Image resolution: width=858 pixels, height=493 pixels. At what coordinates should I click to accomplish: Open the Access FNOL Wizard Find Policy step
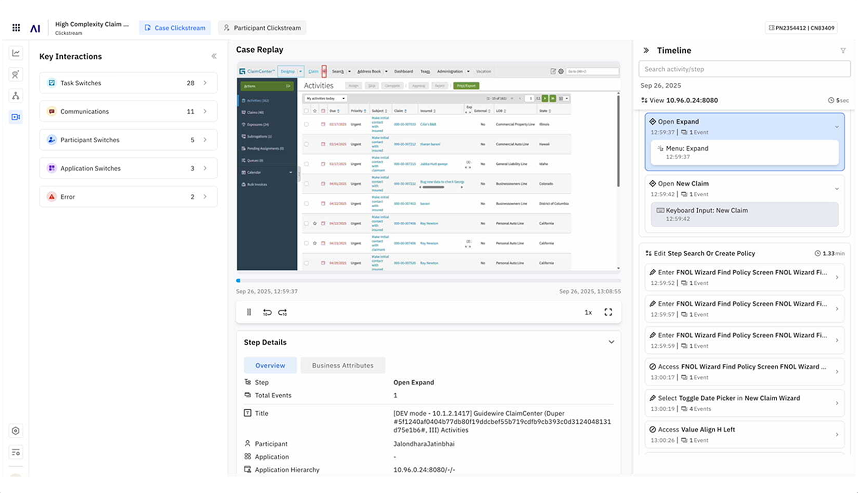[744, 372]
